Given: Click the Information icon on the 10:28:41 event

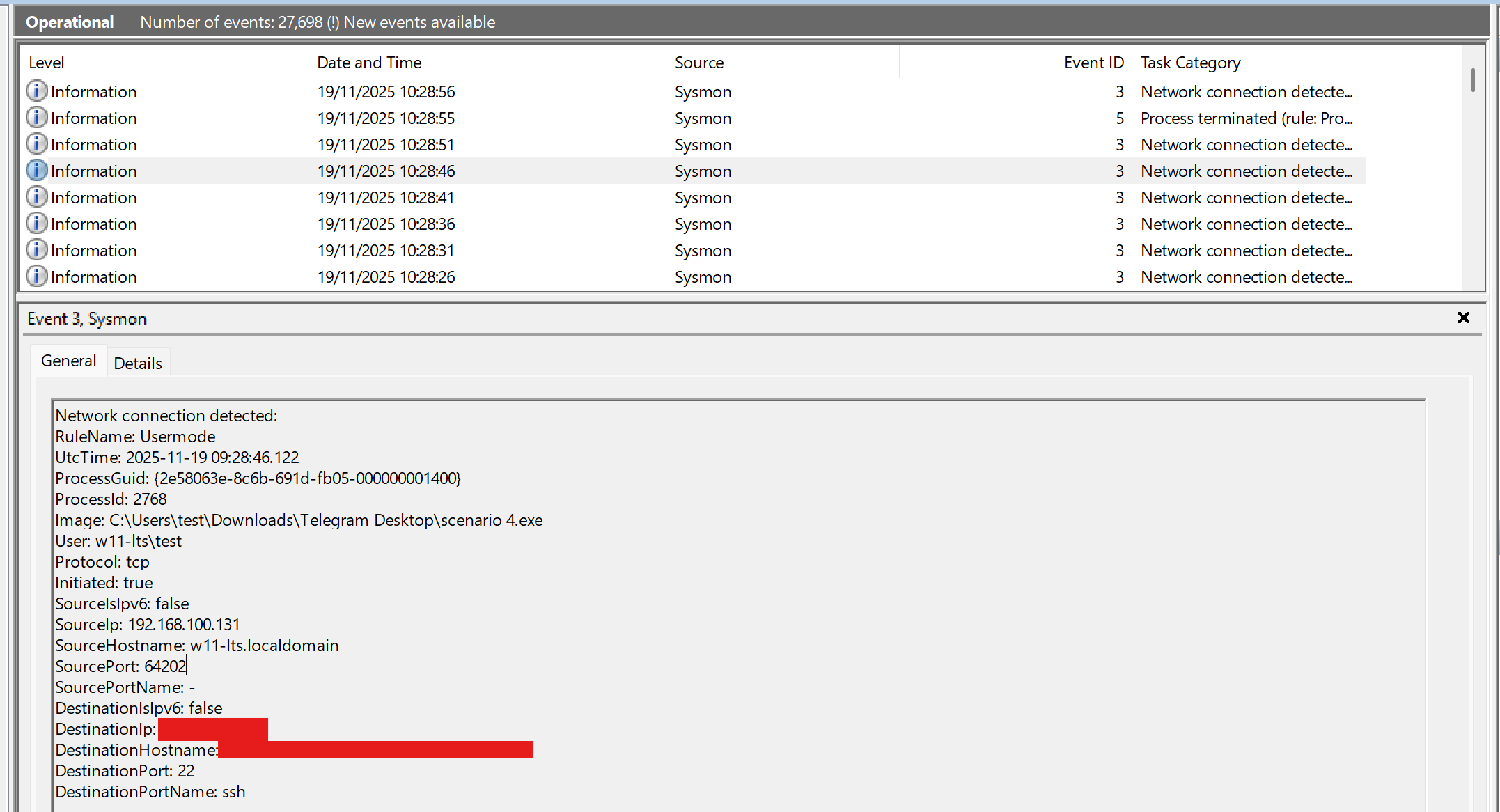Looking at the screenshot, I should coord(36,196).
